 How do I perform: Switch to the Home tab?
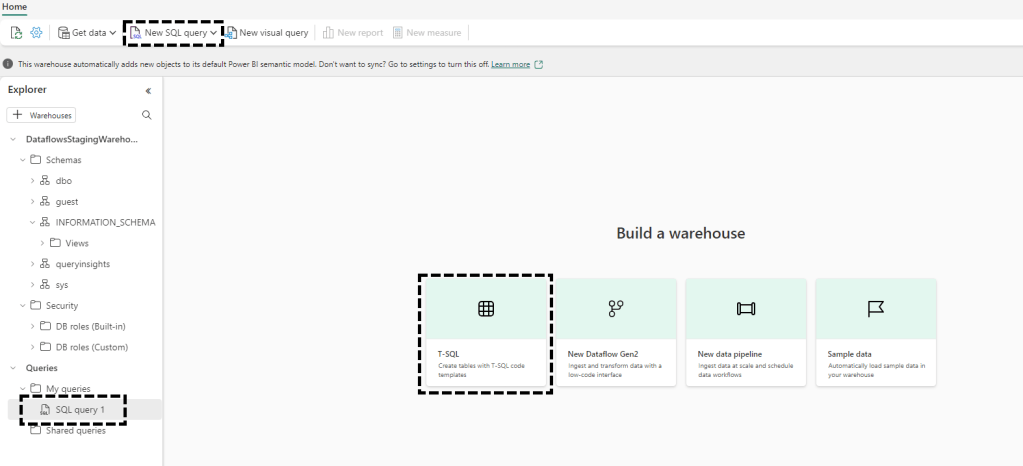point(14,6)
